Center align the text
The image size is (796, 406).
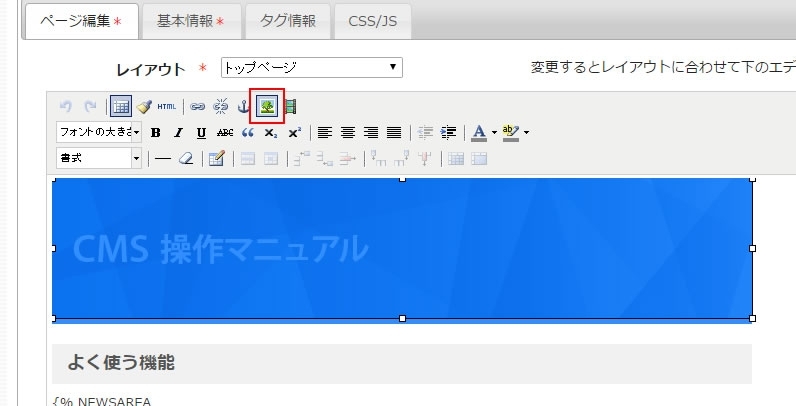click(348, 133)
